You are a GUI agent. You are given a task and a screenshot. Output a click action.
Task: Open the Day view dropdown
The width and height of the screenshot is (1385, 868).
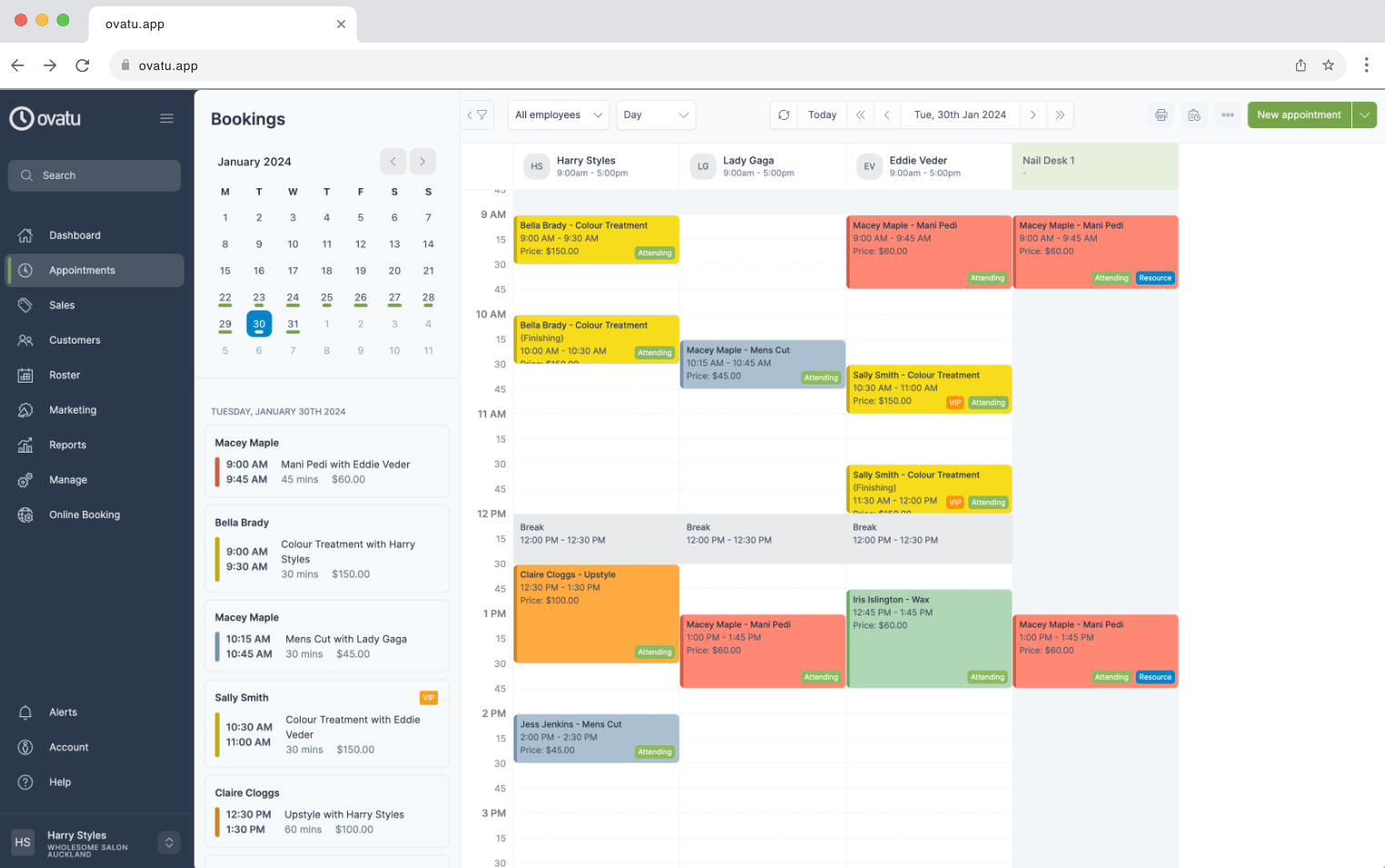(x=656, y=115)
